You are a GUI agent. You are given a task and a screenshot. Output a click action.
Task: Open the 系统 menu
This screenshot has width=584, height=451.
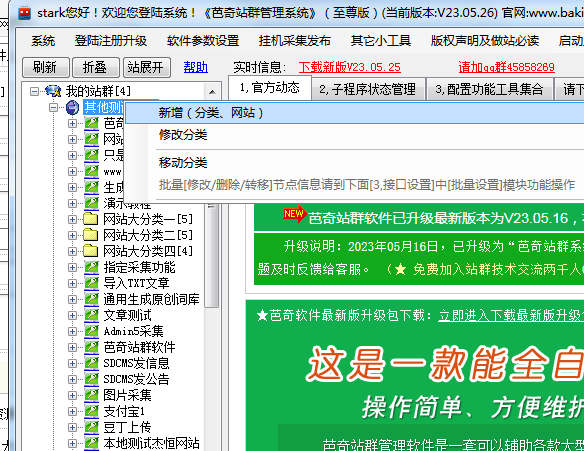[x=43, y=41]
